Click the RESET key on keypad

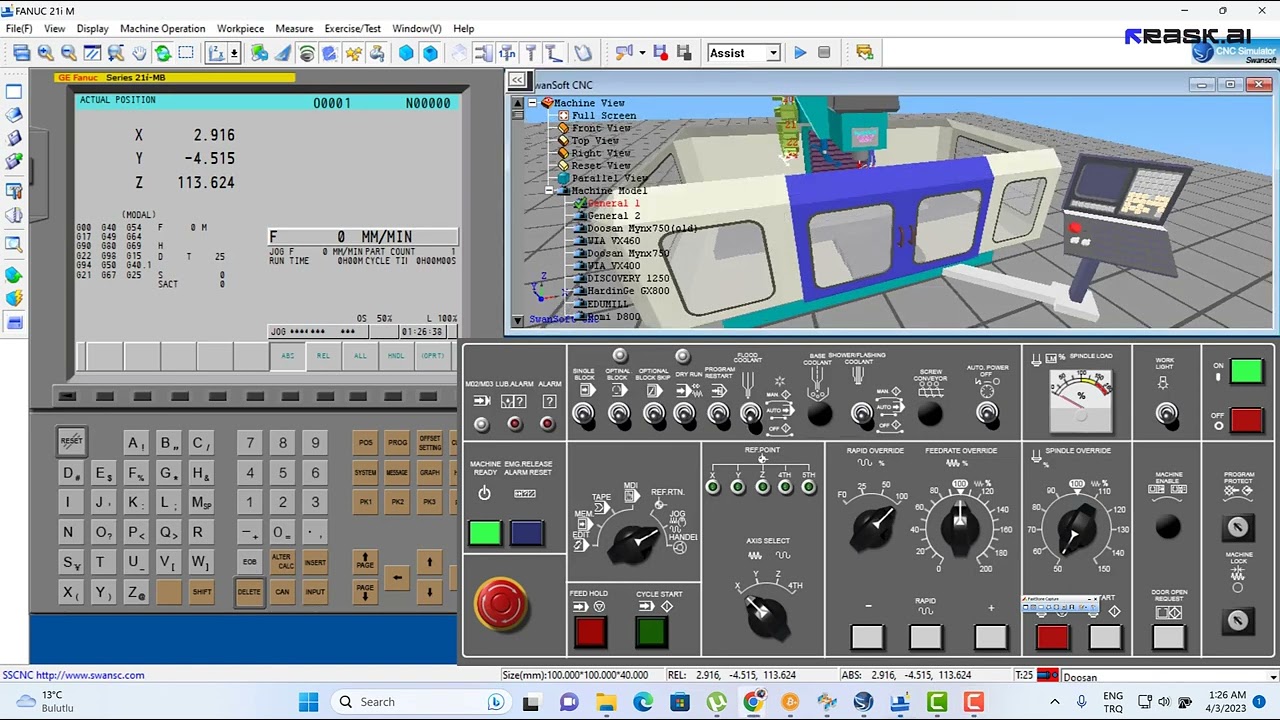point(71,441)
